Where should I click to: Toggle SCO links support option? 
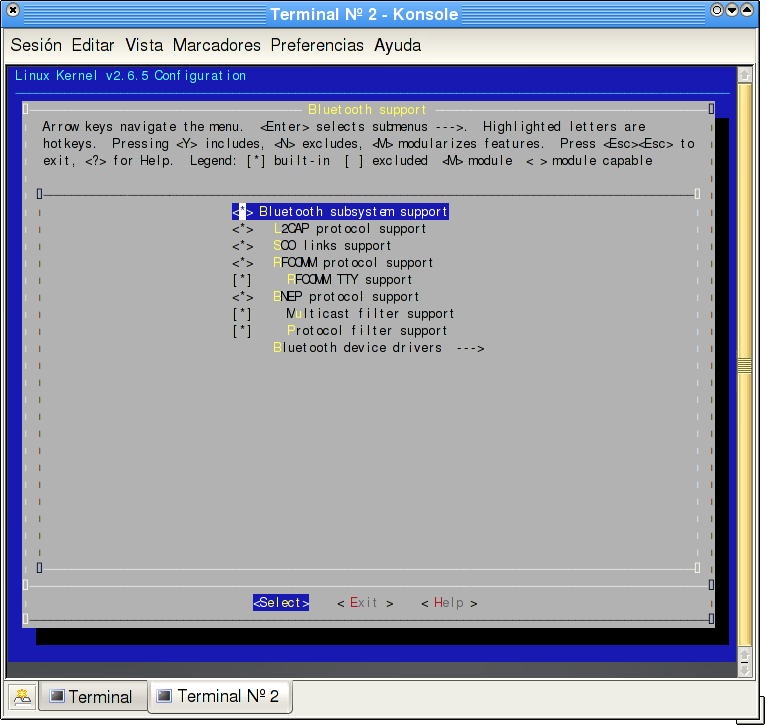tap(312, 246)
